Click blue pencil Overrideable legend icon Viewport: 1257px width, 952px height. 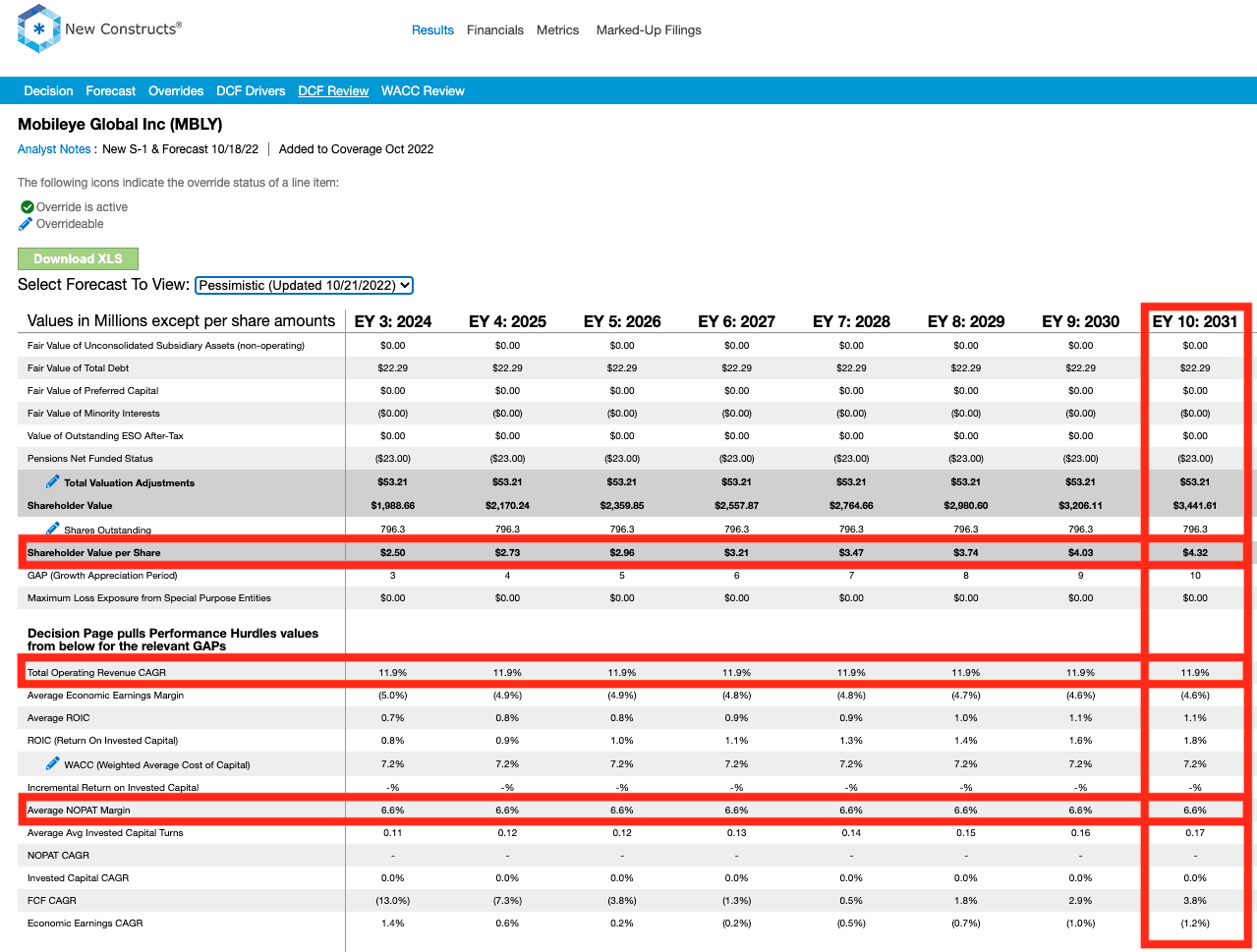(27, 224)
